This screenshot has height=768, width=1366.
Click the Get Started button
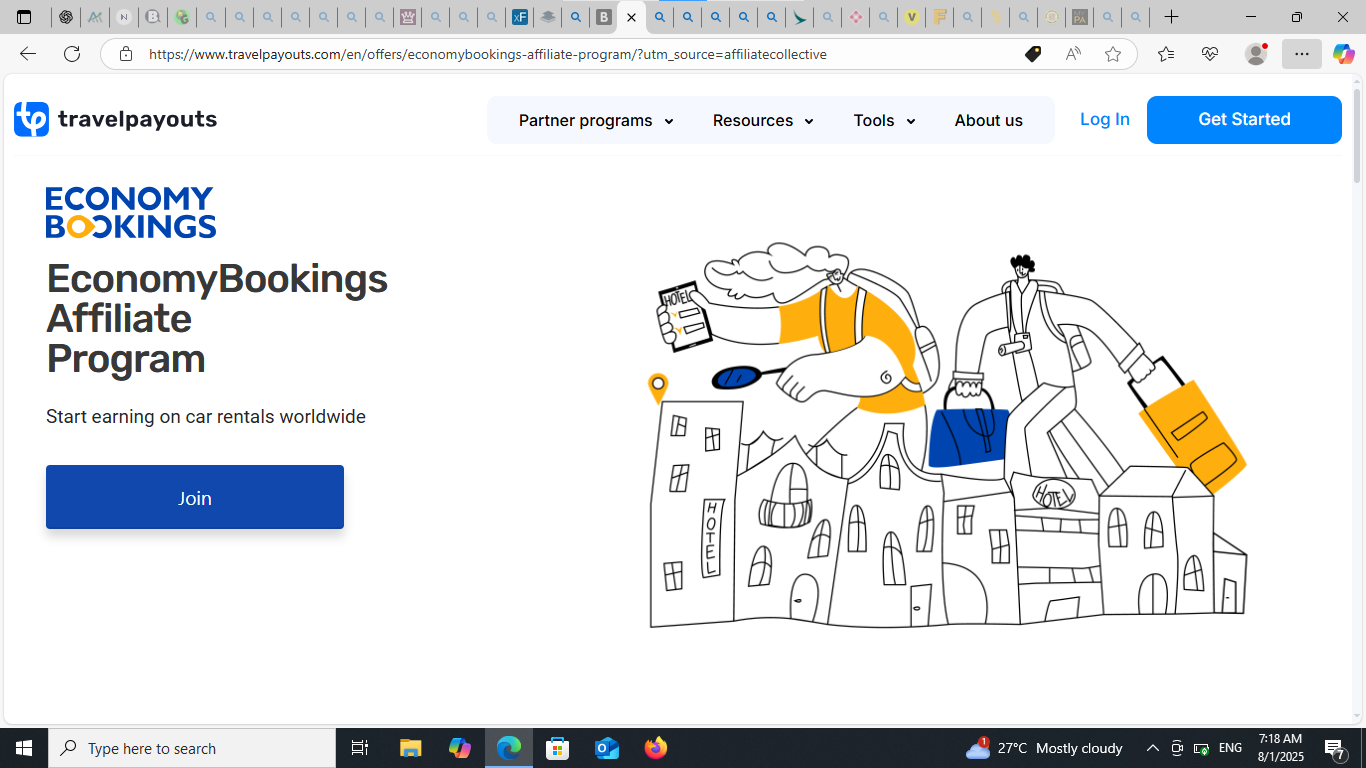[x=1244, y=120]
